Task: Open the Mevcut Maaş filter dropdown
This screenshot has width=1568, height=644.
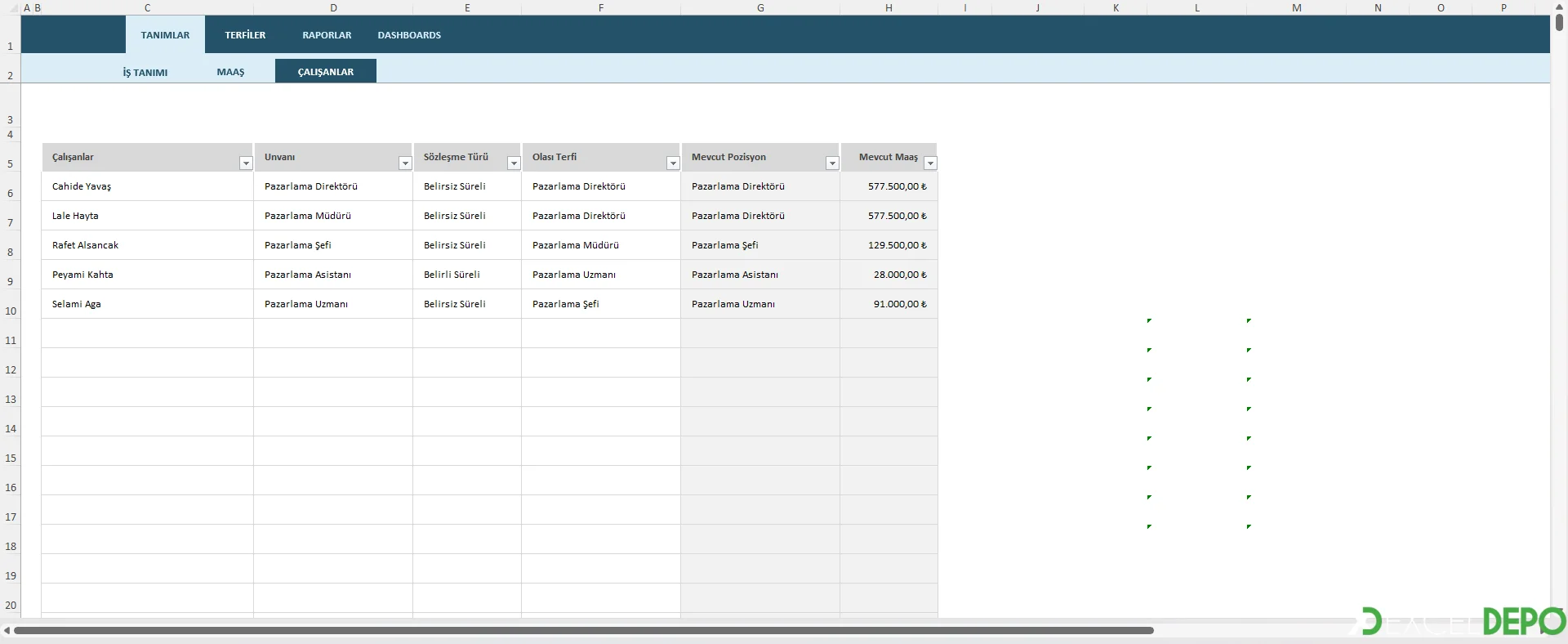Action: coord(929,163)
